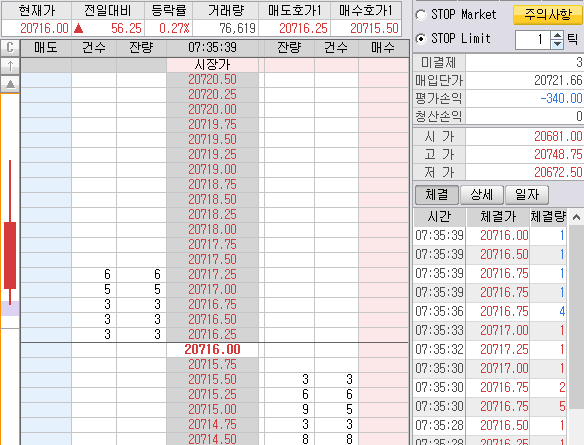Click price 20718.50 in the ladder

pyautogui.click(x=212, y=200)
